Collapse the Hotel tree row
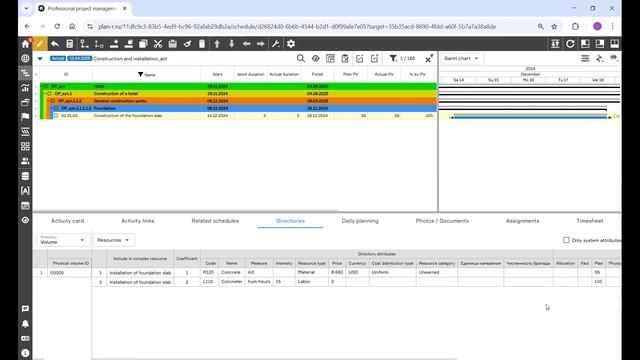 42,87
